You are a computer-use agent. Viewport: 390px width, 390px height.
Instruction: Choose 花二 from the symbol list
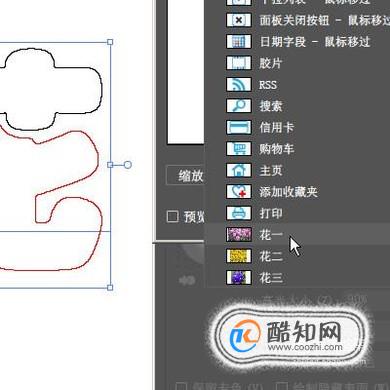pyautogui.click(x=298, y=256)
